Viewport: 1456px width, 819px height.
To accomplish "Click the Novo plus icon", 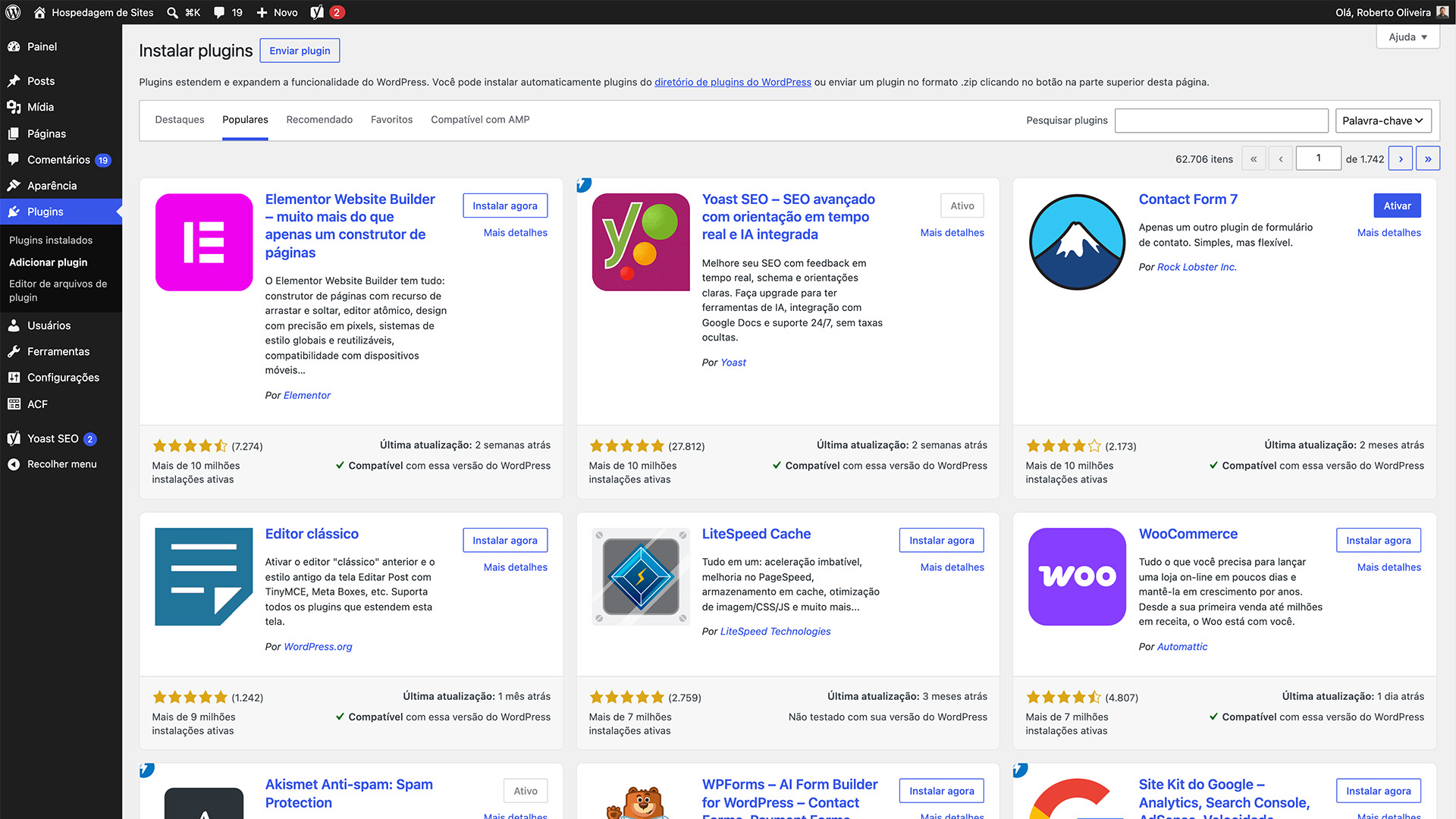I will pyautogui.click(x=262, y=12).
